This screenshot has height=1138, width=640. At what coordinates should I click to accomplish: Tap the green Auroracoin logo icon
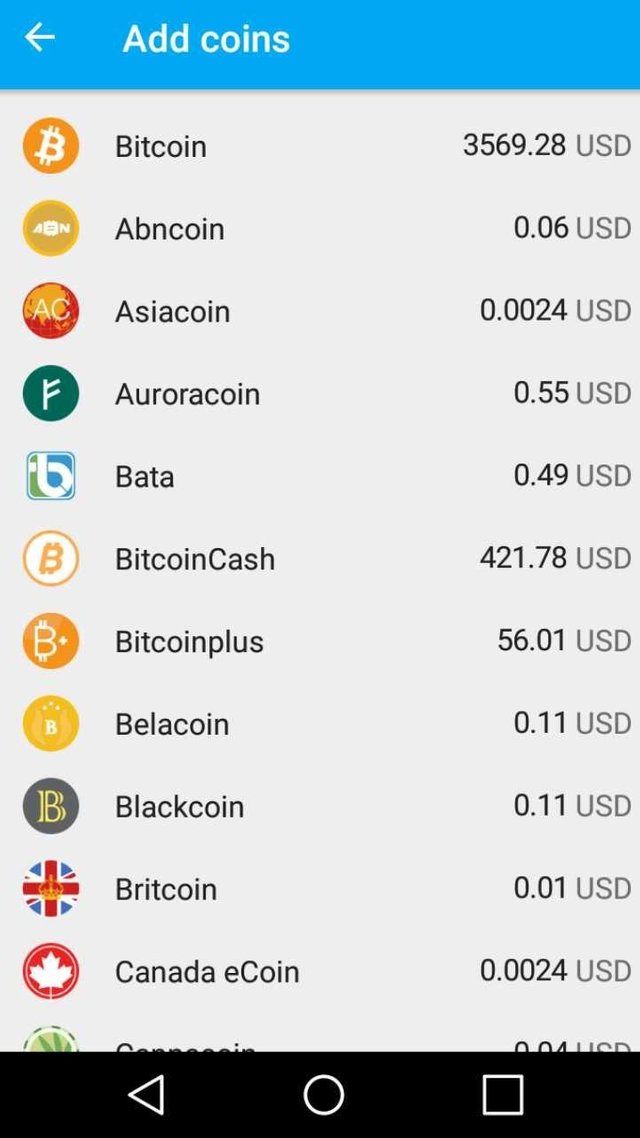pyautogui.click(x=51, y=393)
